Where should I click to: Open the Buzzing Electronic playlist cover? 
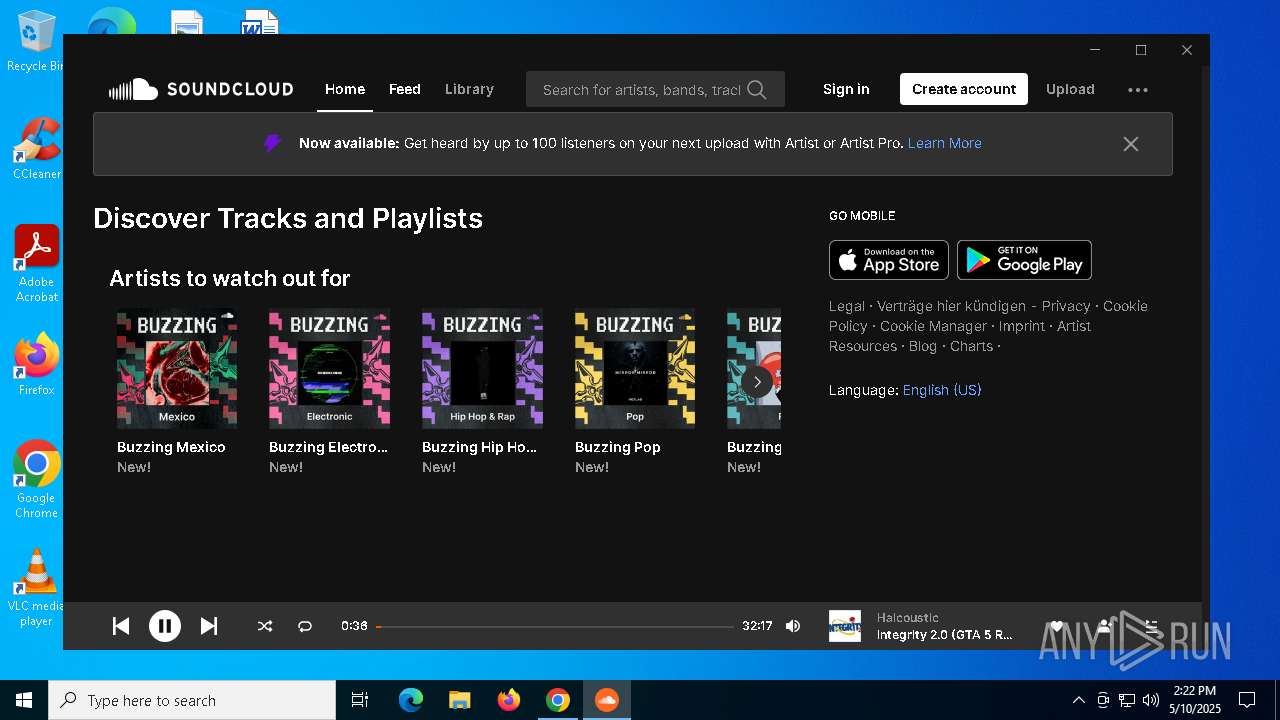[329, 369]
